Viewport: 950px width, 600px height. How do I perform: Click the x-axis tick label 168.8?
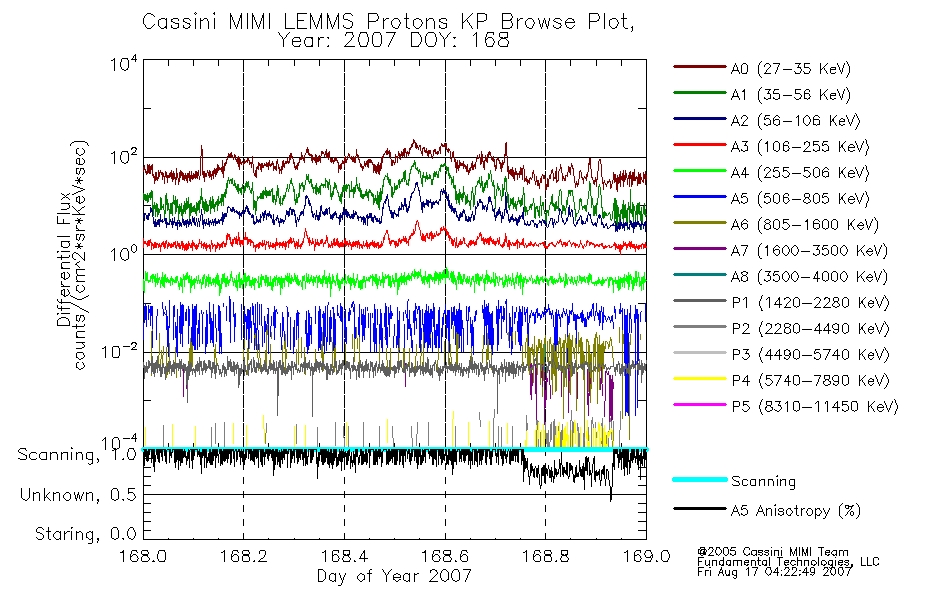[x=545, y=556]
